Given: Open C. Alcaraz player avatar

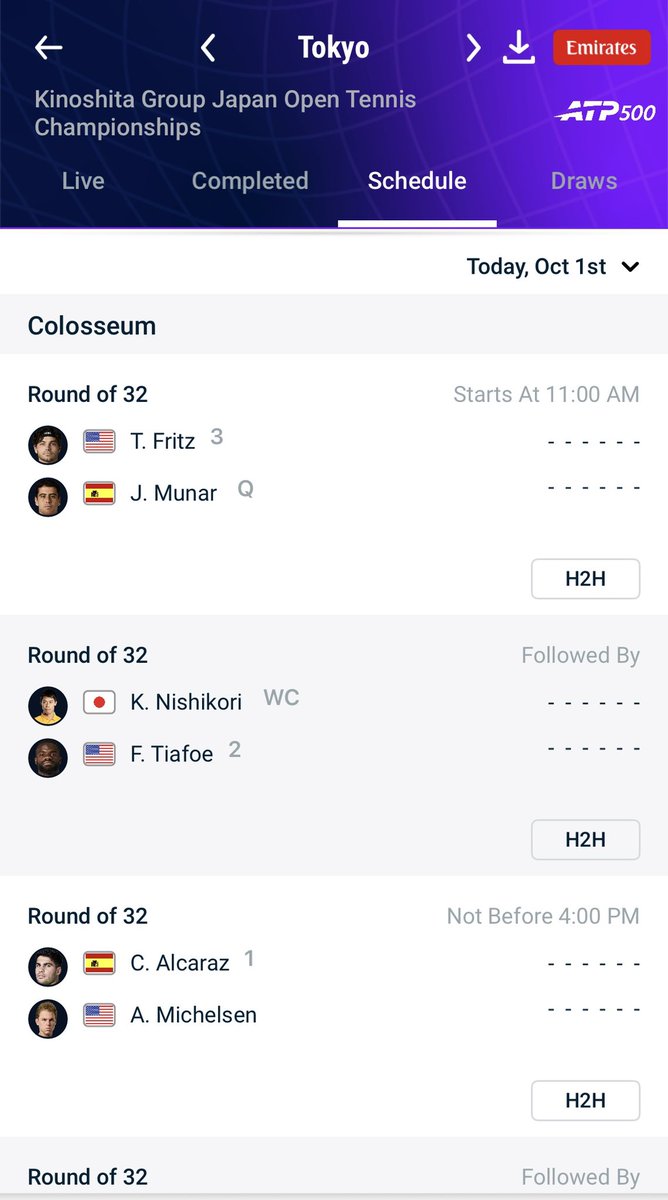Looking at the screenshot, I should pos(48,967).
